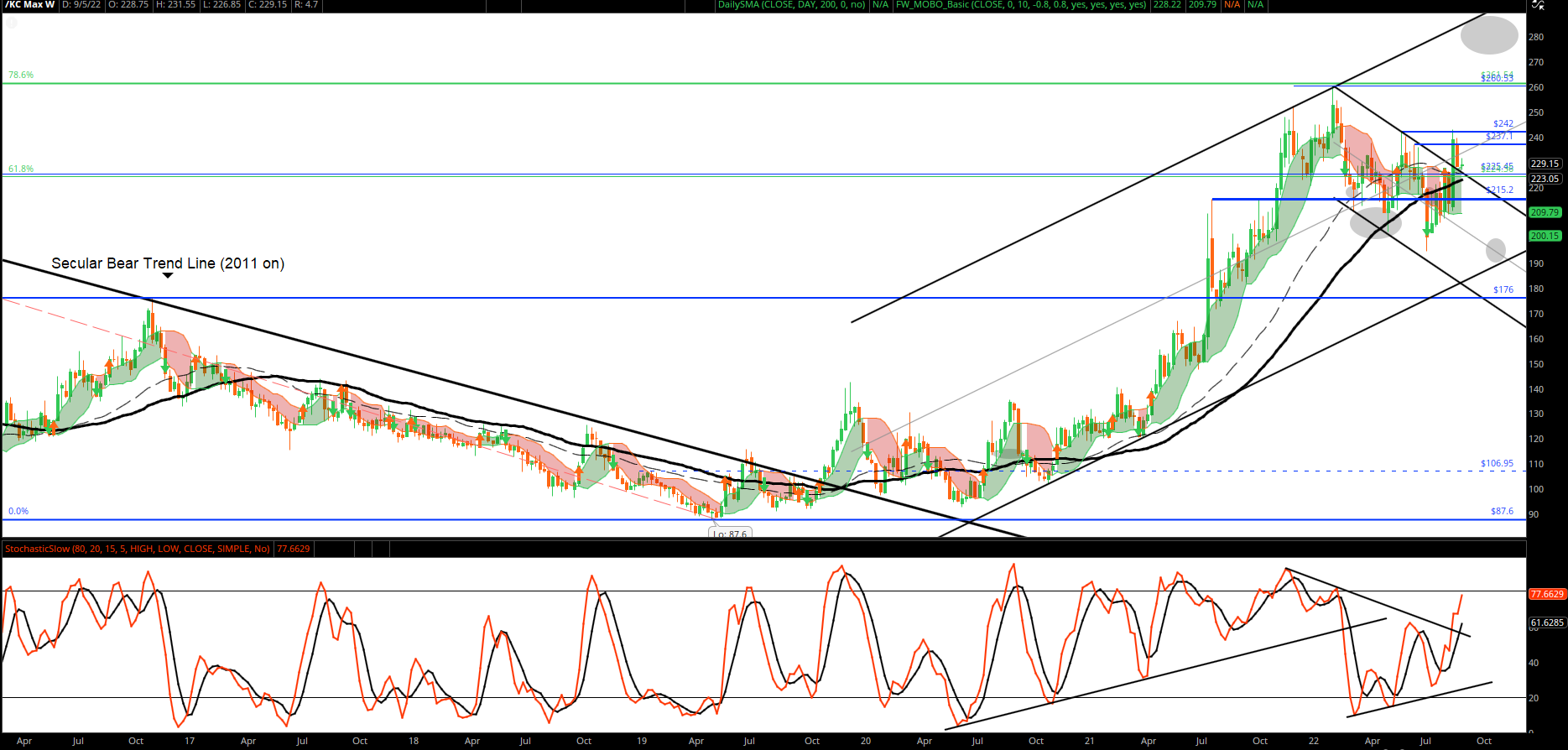Image resolution: width=1568 pixels, height=750 pixels.
Task: Select the green 200.15 price bubble
Action: (x=1545, y=236)
